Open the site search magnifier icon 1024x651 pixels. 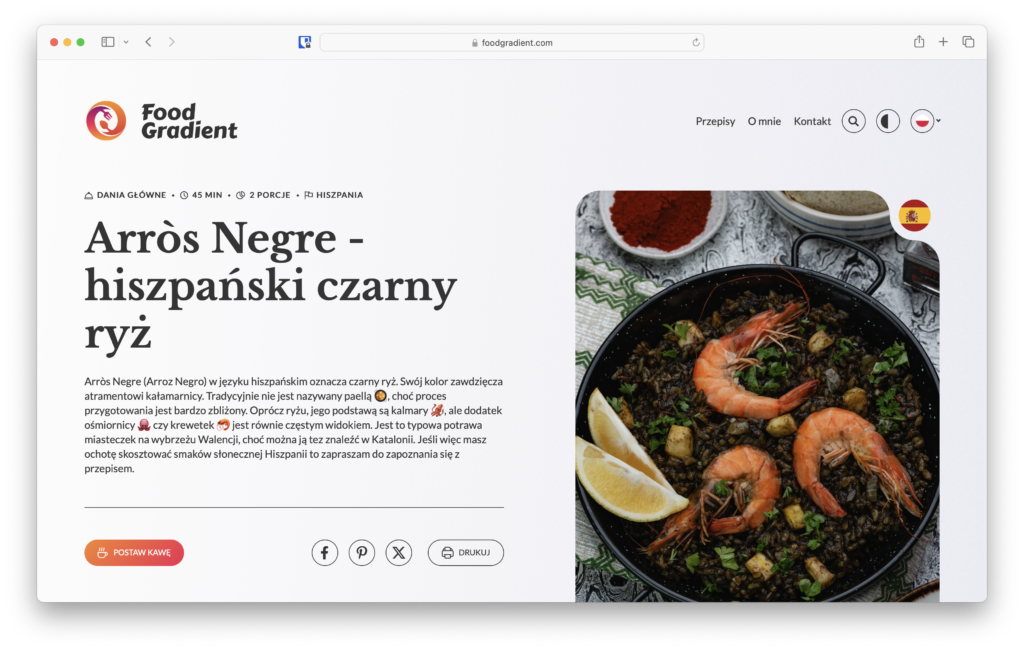point(853,121)
